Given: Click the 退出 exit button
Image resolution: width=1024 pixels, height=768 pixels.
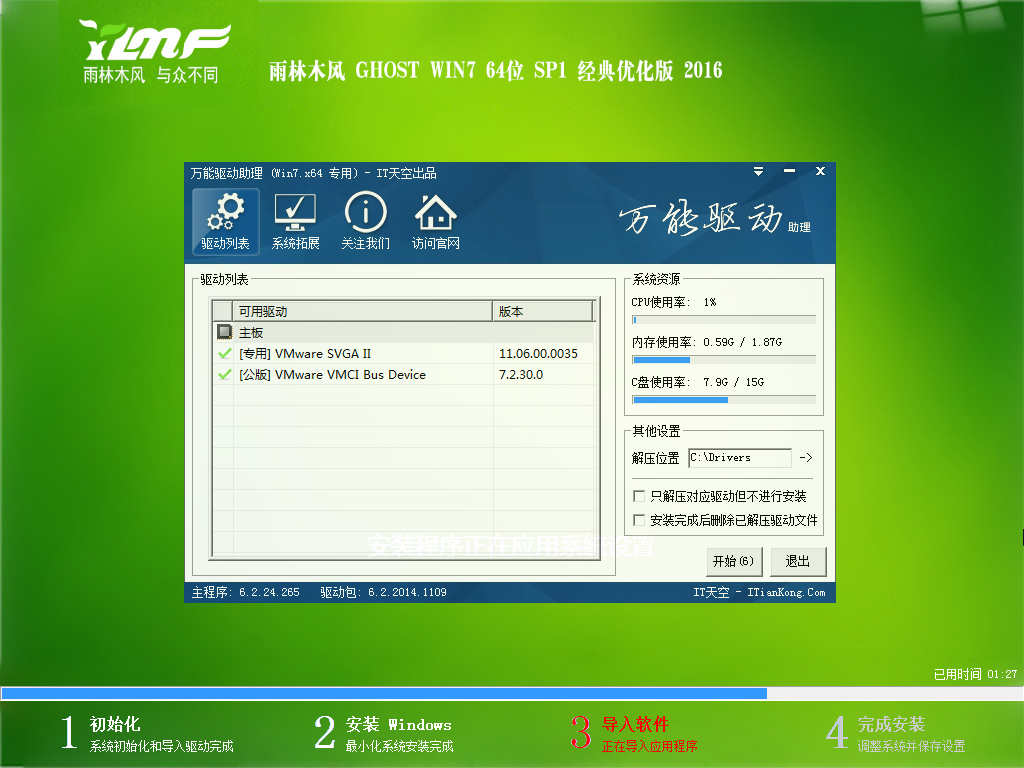Looking at the screenshot, I should [x=798, y=562].
